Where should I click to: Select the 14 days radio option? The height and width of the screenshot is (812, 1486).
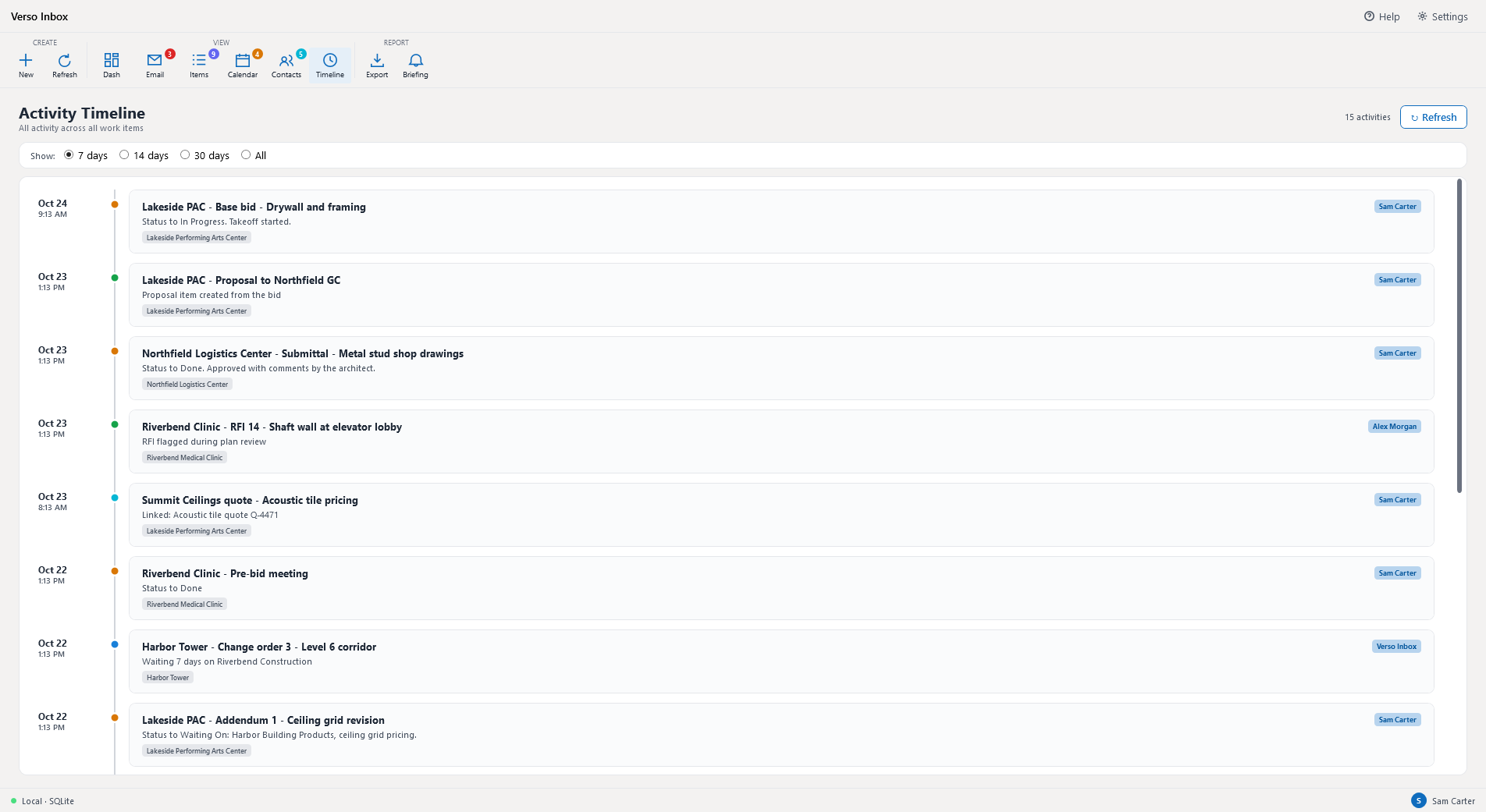point(124,155)
